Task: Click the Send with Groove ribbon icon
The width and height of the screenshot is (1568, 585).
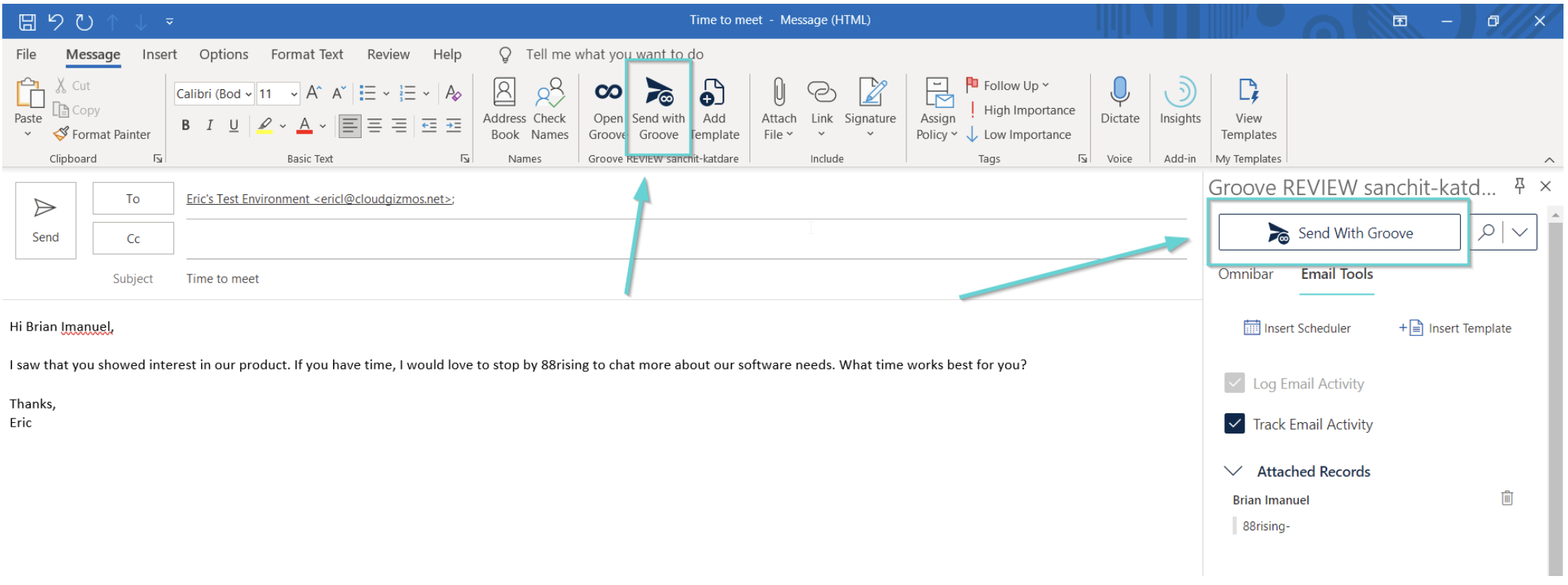Action: (658, 109)
